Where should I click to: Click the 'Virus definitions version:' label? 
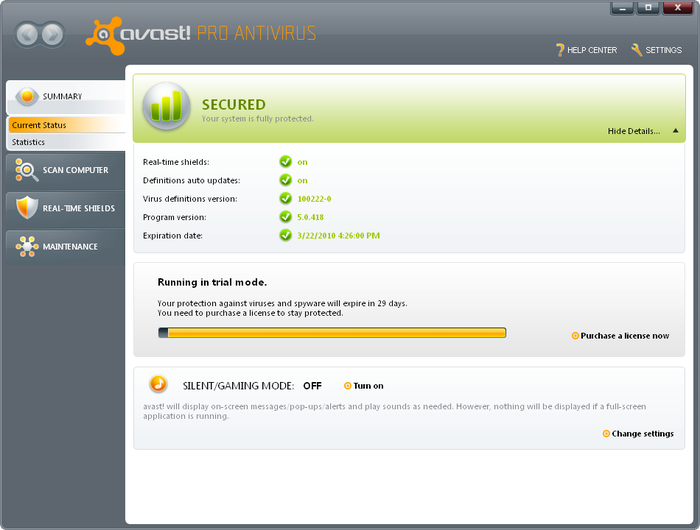[190, 199]
